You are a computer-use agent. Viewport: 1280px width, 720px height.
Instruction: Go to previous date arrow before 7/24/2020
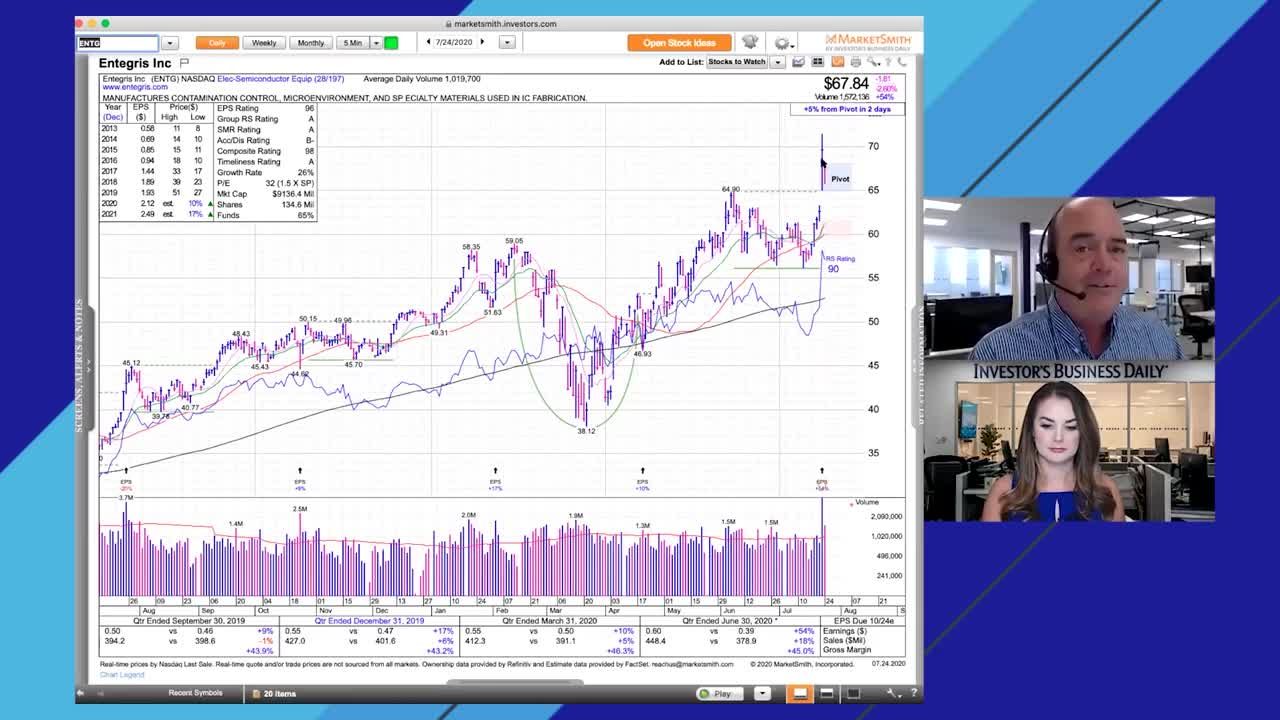click(429, 42)
